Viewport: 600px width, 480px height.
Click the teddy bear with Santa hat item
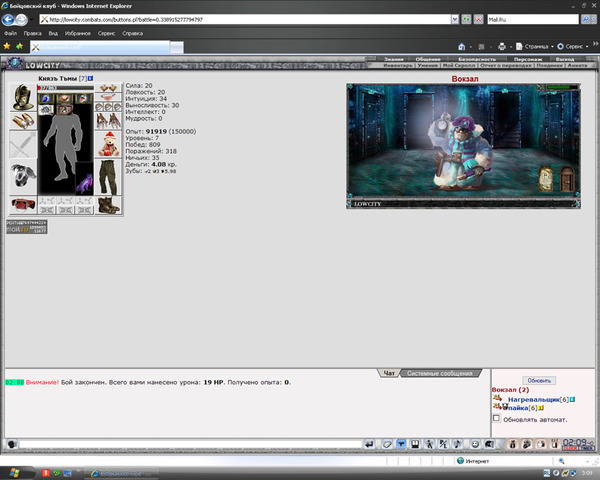[108, 145]
